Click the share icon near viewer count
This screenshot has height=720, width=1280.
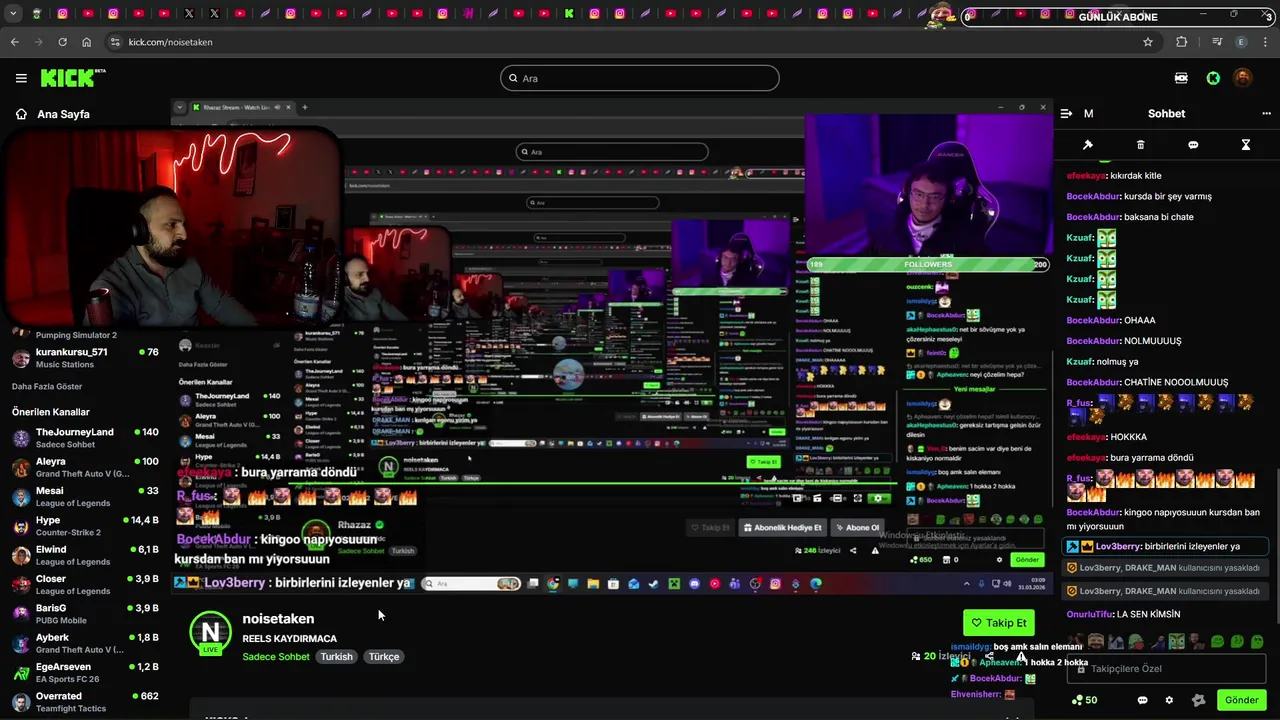coord(988,656)
